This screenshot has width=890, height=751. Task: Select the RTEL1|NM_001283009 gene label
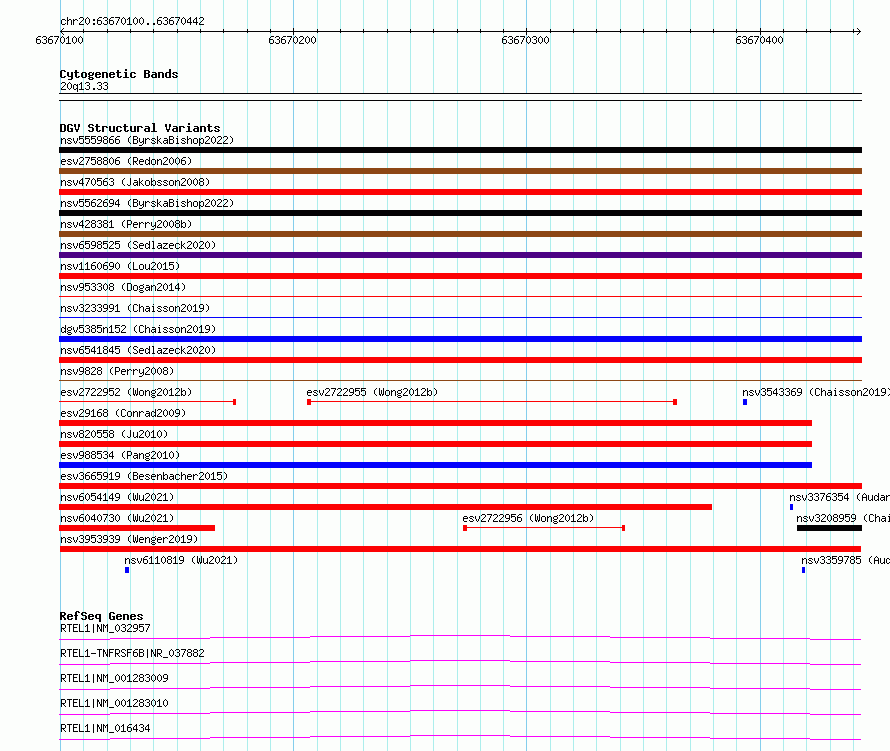(x=114, y=678)
